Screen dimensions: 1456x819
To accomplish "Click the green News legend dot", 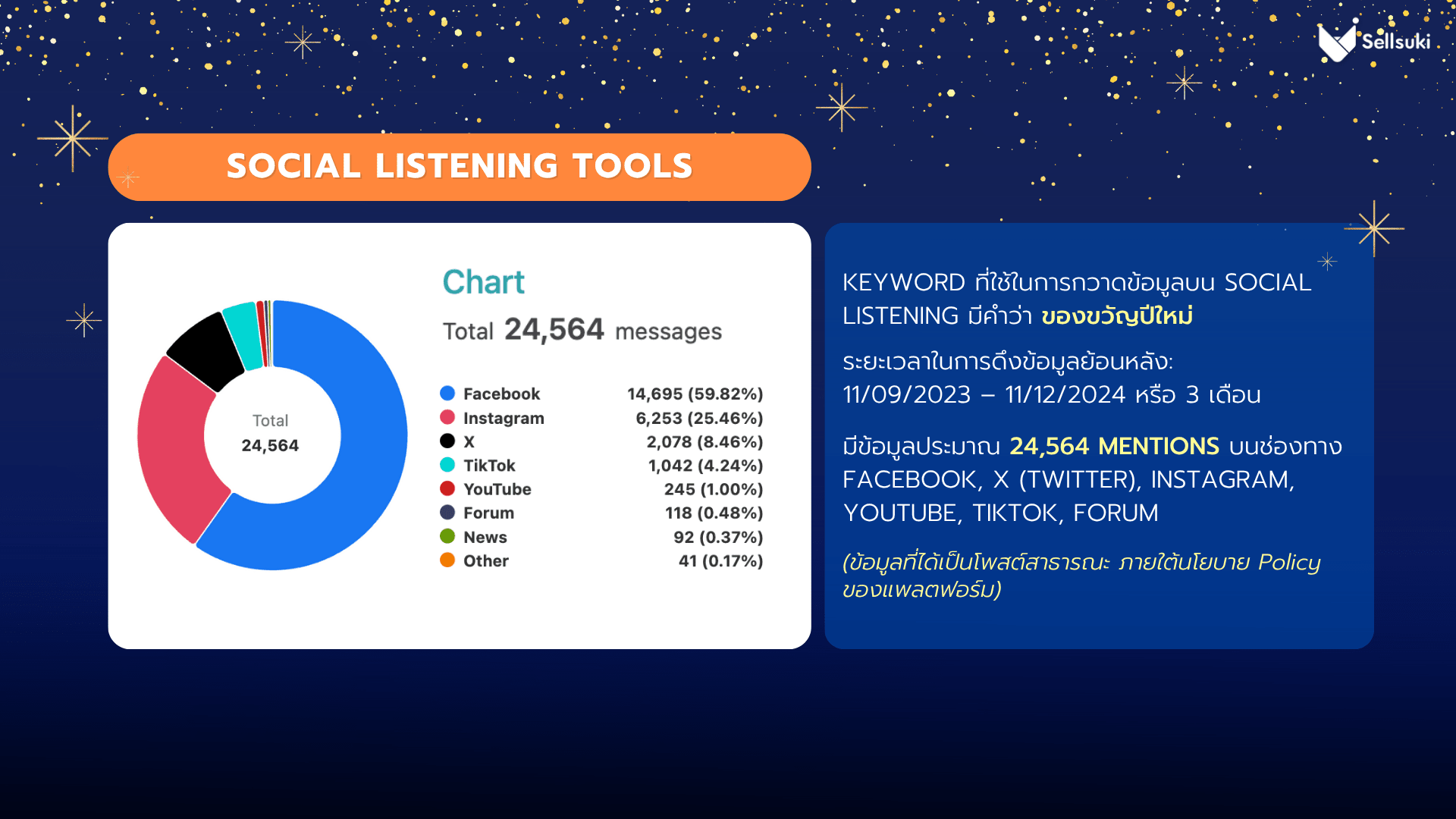I will [x=447, y=537].
